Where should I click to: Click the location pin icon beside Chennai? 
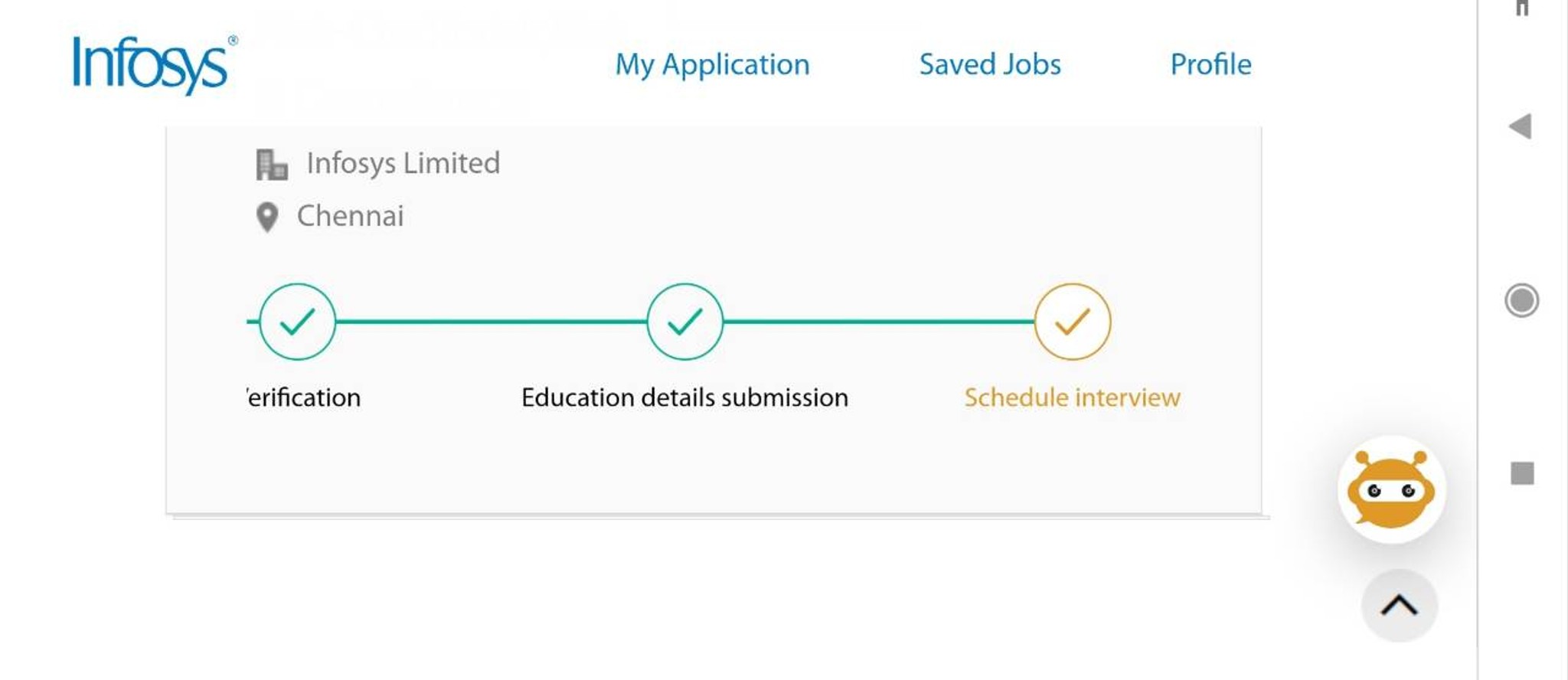[x=266, y=217]
